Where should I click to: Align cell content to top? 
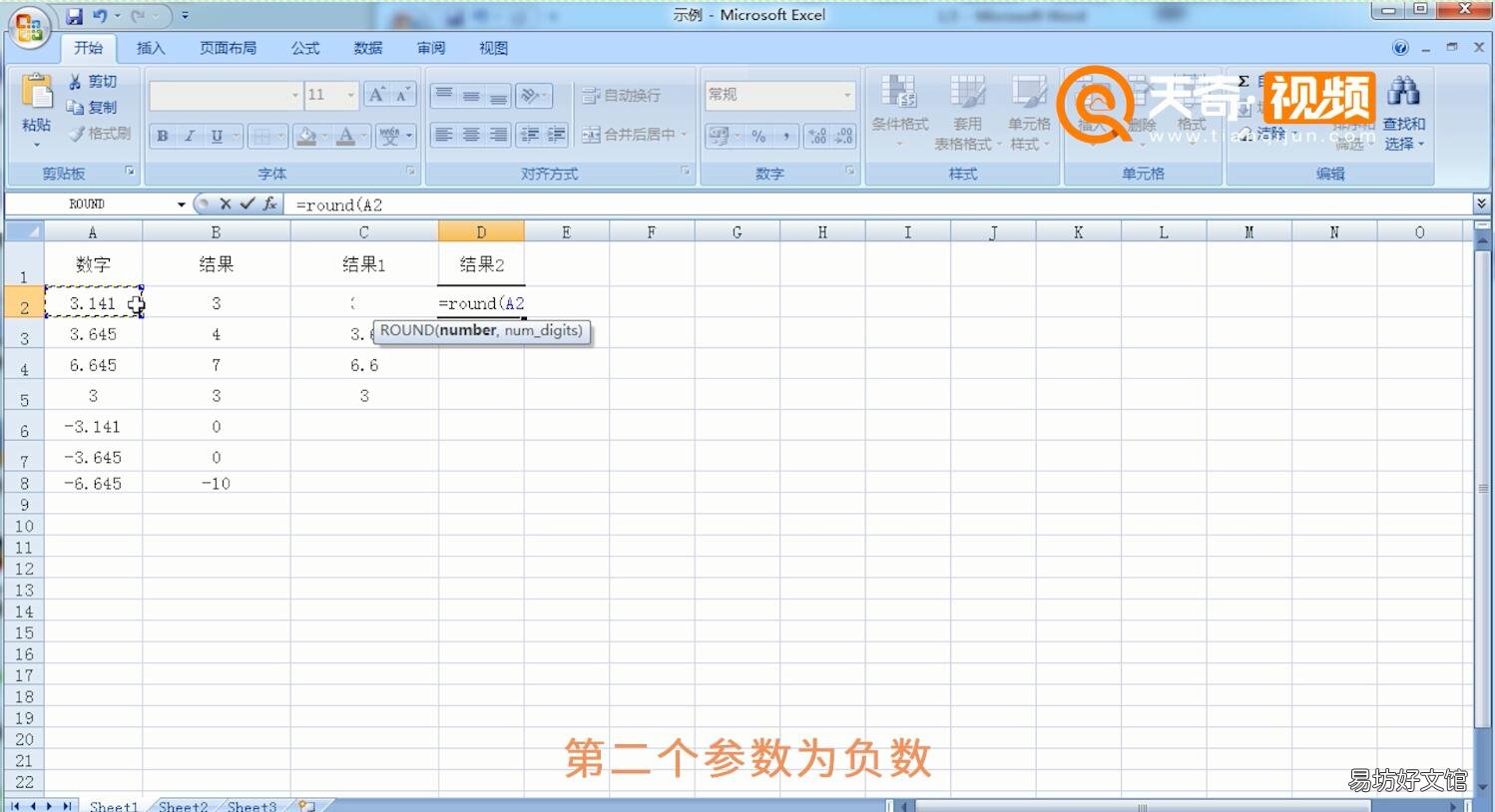click(x=444, y=96)
